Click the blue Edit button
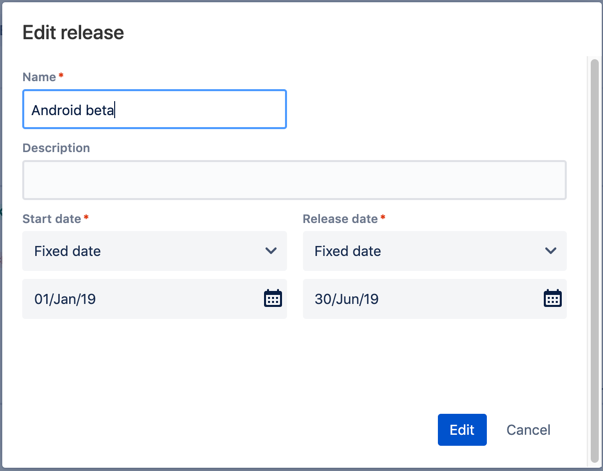Viewport: 603px width, 471px height. 462,430
